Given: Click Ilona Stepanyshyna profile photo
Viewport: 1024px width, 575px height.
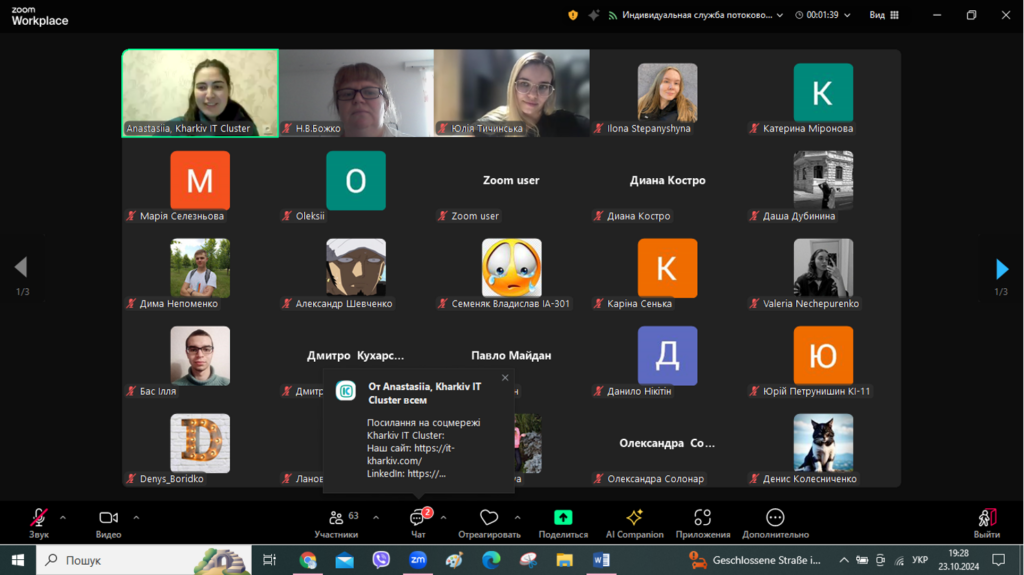Looking at the screenshot, I should point(667,93).
